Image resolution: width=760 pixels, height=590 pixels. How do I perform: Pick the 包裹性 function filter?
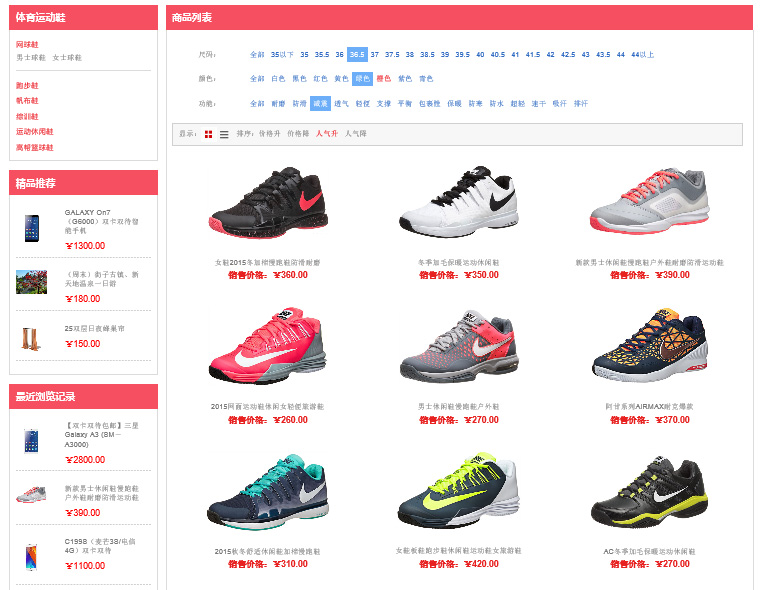(x=429, y=103)
